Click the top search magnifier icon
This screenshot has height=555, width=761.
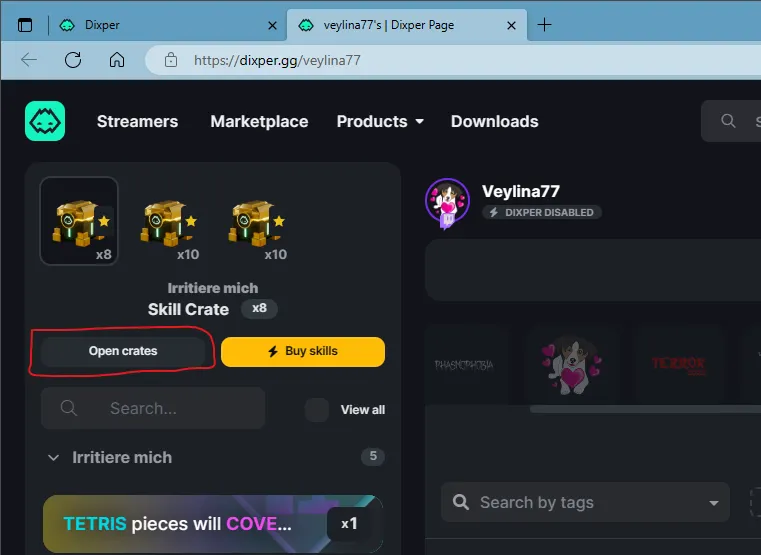coord(728,121)
